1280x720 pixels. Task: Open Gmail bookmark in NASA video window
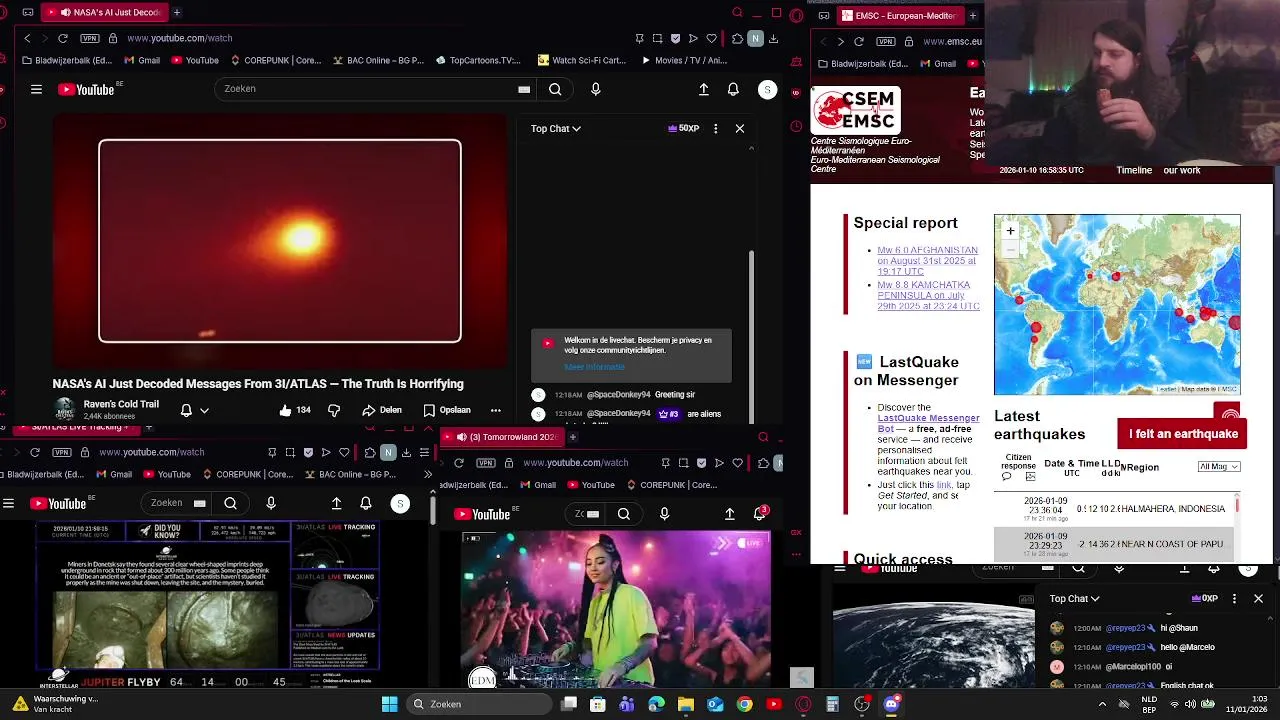coord(142,60)
